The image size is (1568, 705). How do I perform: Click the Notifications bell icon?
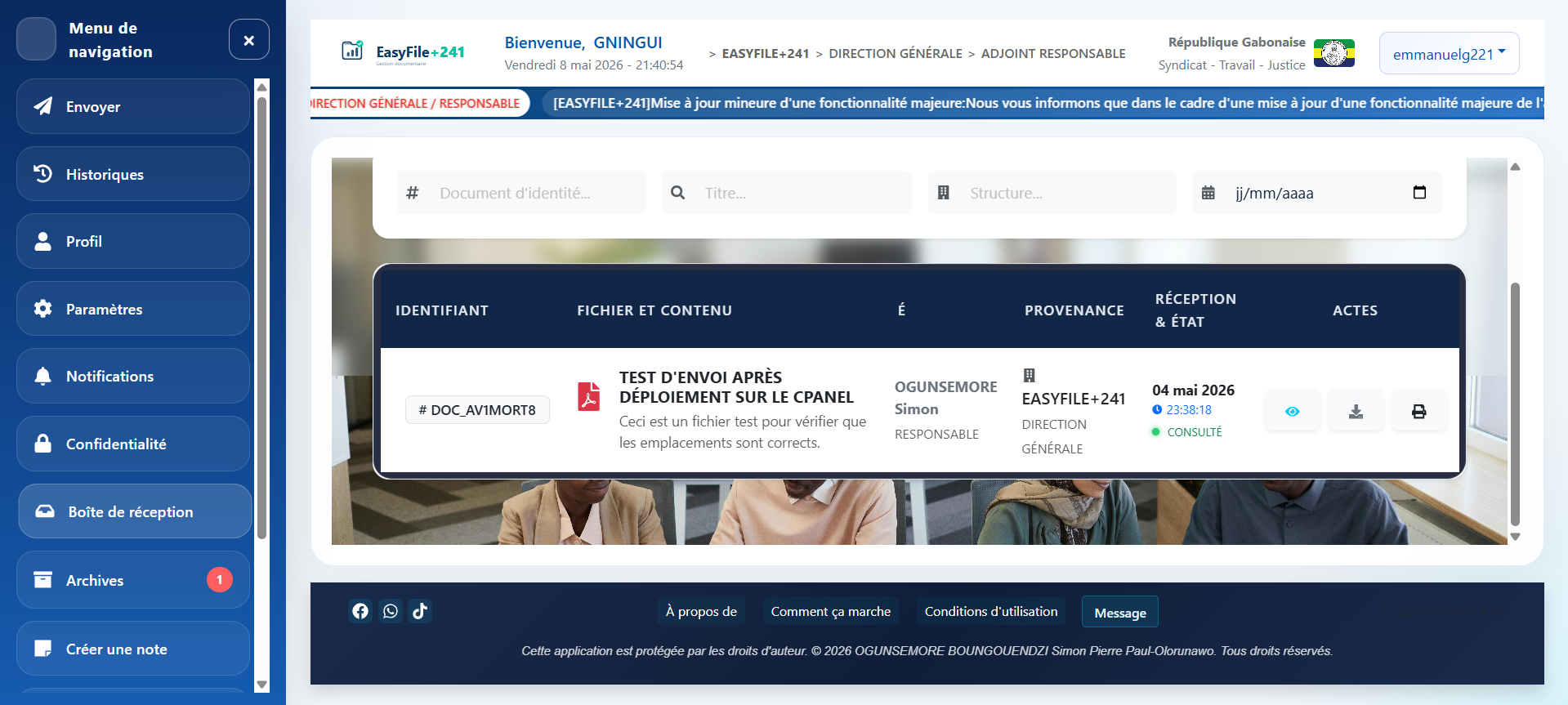coord(43,376)
